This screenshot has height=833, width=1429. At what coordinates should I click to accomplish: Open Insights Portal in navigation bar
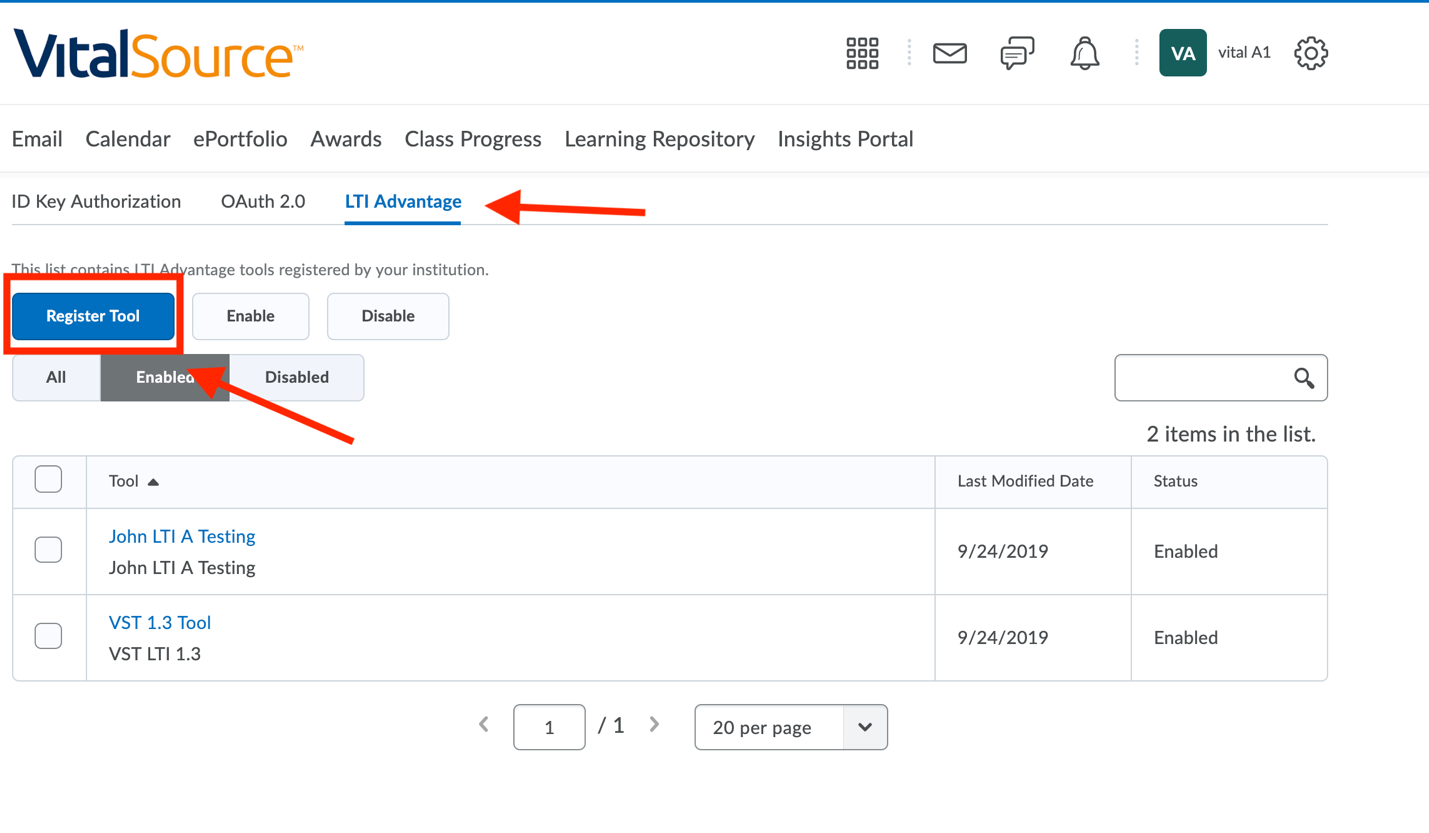(846, 139)
